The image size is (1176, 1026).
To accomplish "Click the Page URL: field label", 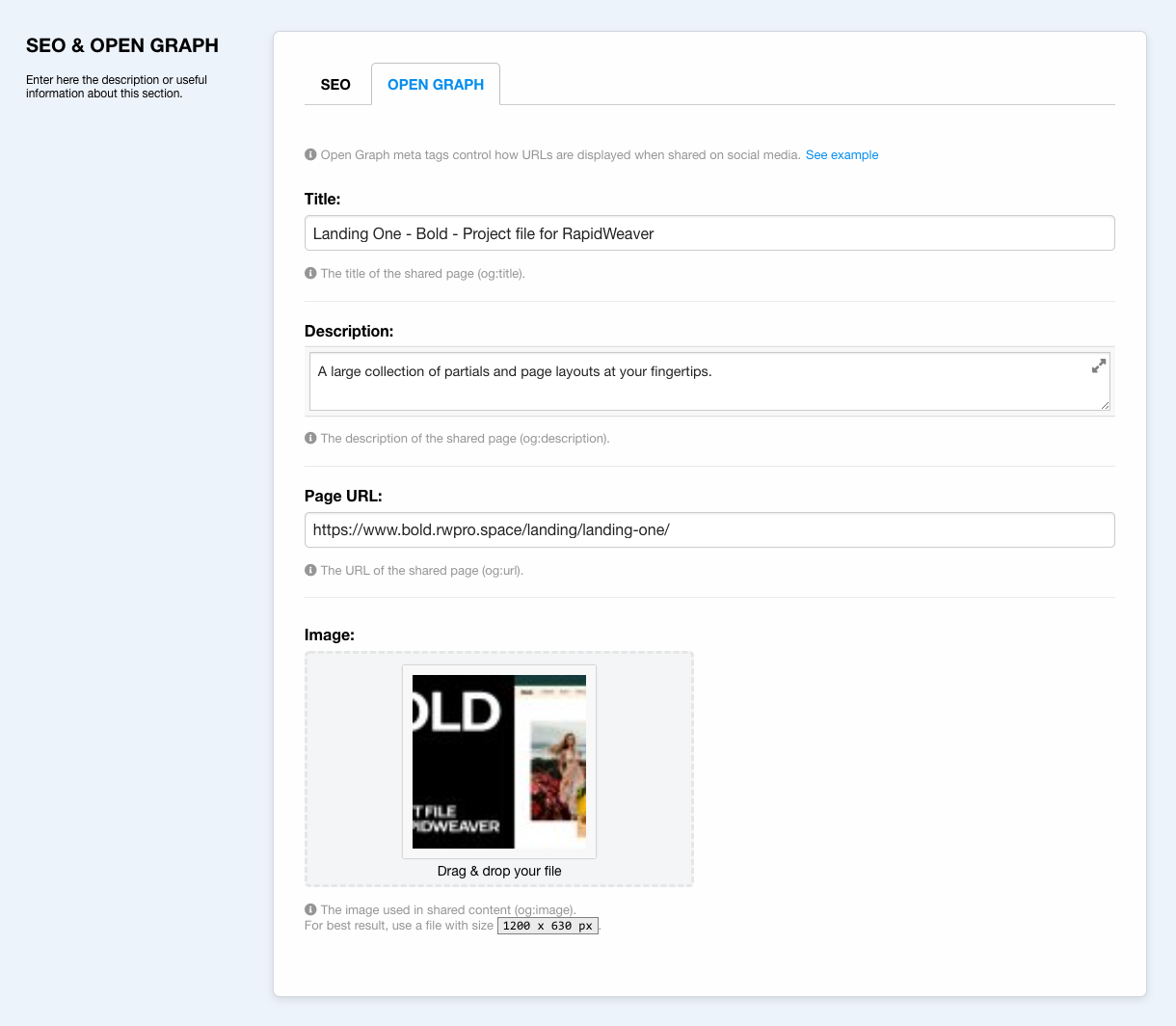I will pos(343,496).
